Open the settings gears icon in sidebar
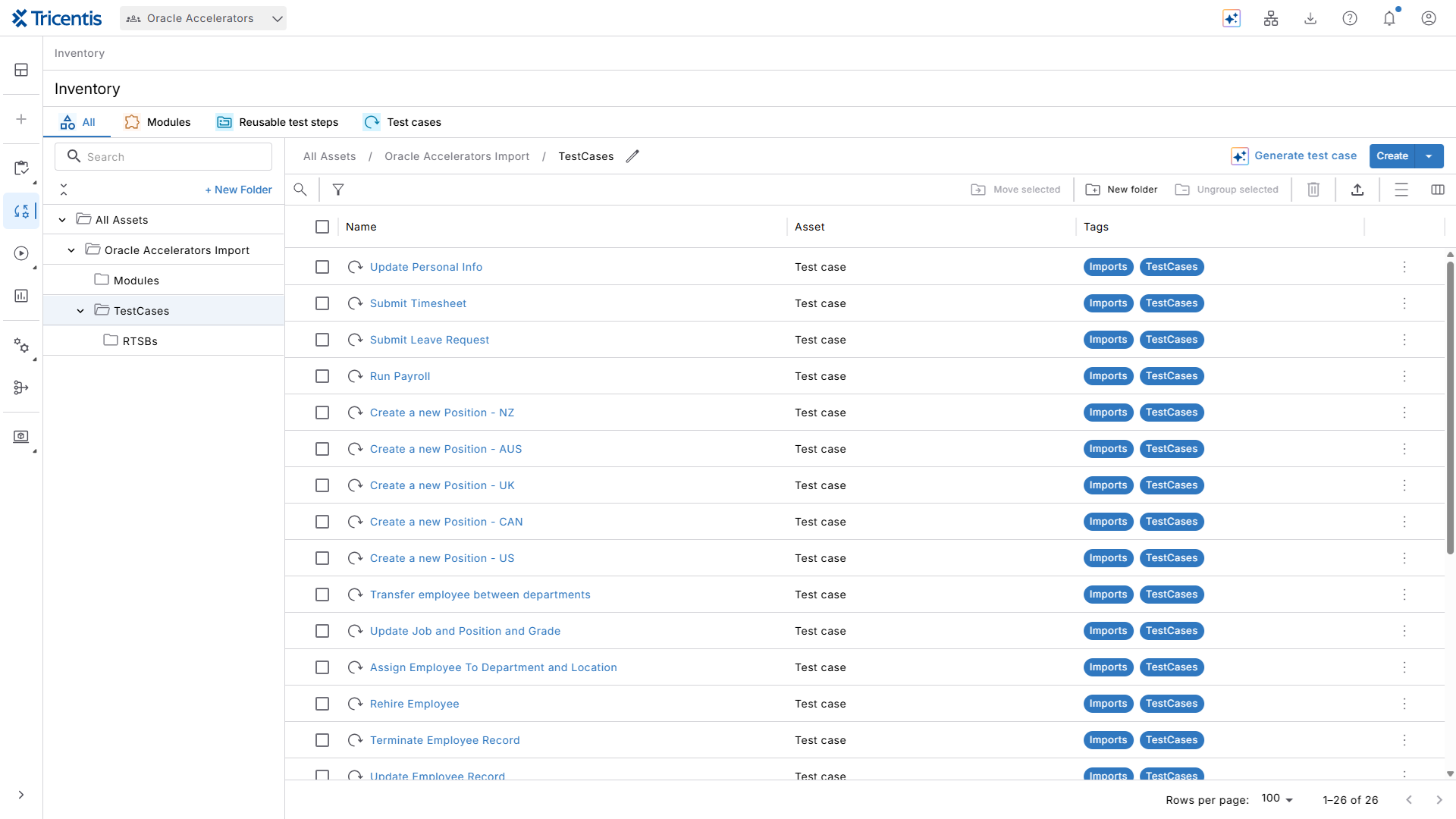The width and height of the screenshot is (1456, 819). [x=21, y=346]
